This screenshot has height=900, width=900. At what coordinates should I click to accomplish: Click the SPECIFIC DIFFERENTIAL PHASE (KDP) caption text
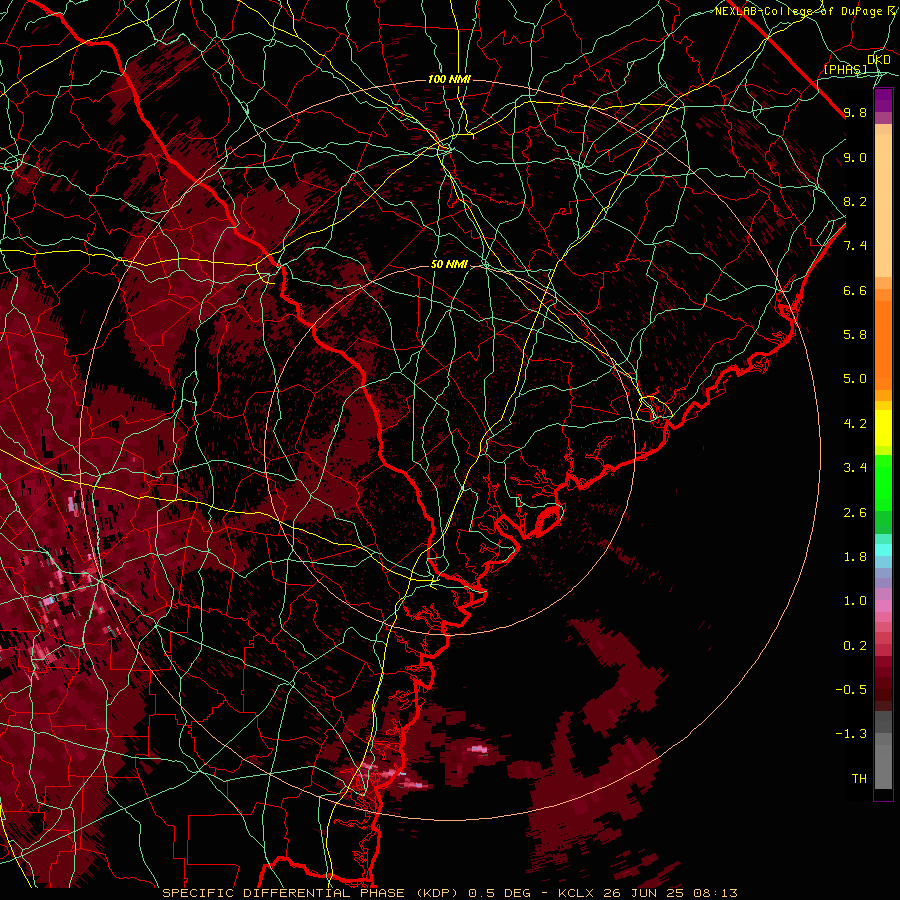click(x=310, y=893)
